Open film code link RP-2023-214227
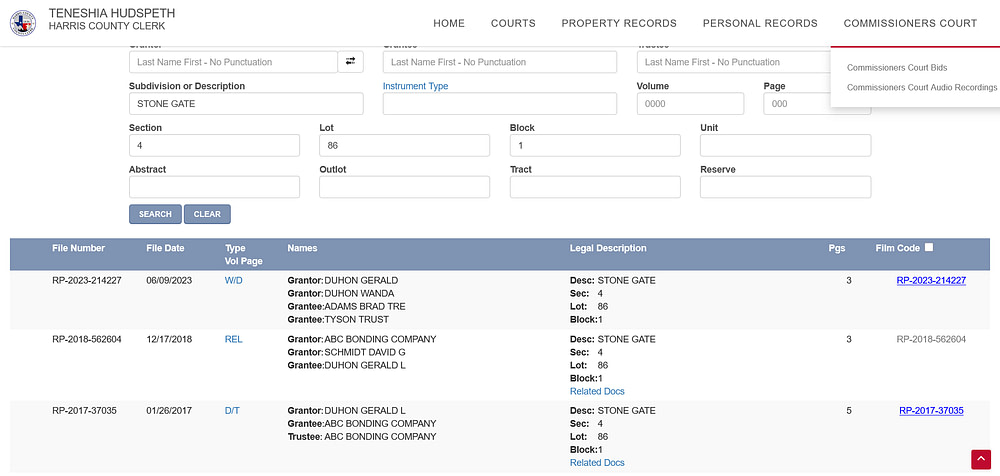The height and width of the screenshot is (476, 1000). (x=931, y=280)
